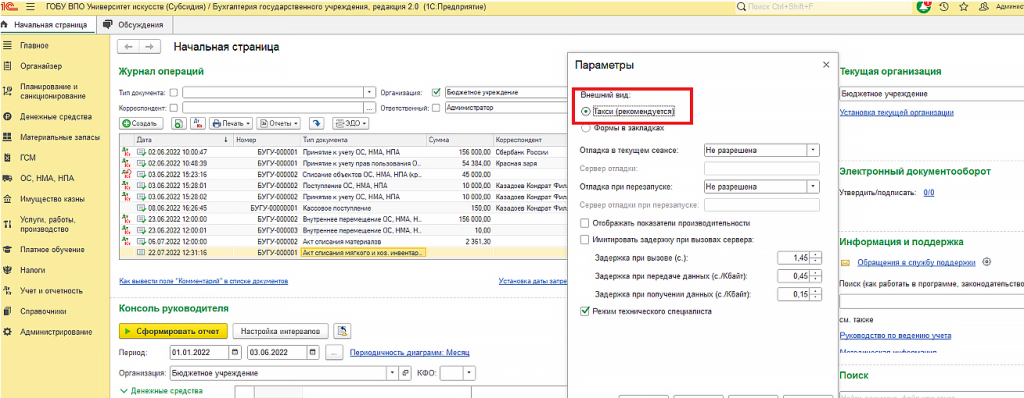Click the copy document icon next to Создать
1024x398 pixels.
pyautogui.click(x=178, y=123)
